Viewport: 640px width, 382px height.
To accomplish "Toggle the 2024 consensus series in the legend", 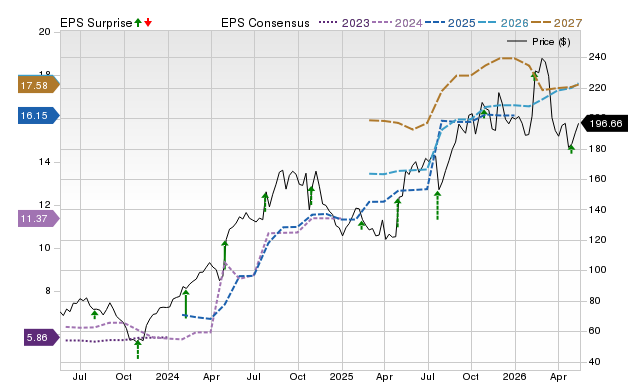I will (397, 23).
